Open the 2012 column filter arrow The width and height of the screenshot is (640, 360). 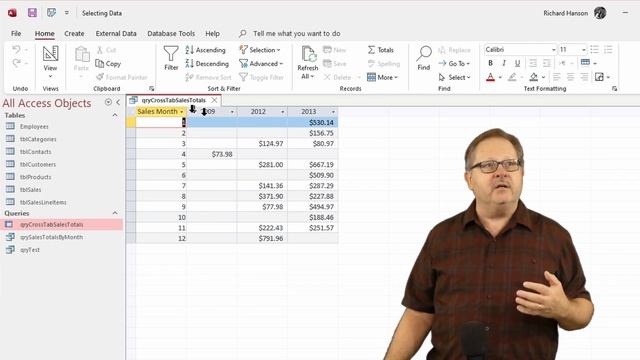pyautogui.click(x=282, y=111)
